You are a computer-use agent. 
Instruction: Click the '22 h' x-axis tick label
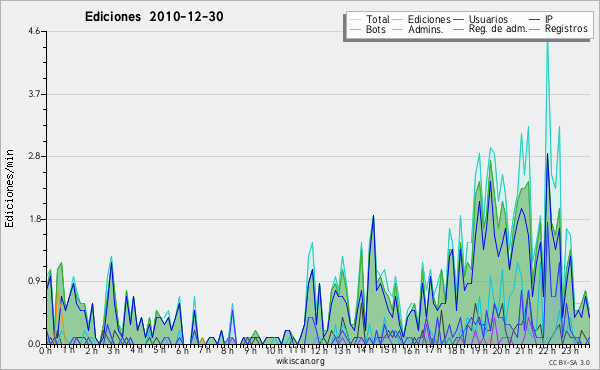[547, 351]
